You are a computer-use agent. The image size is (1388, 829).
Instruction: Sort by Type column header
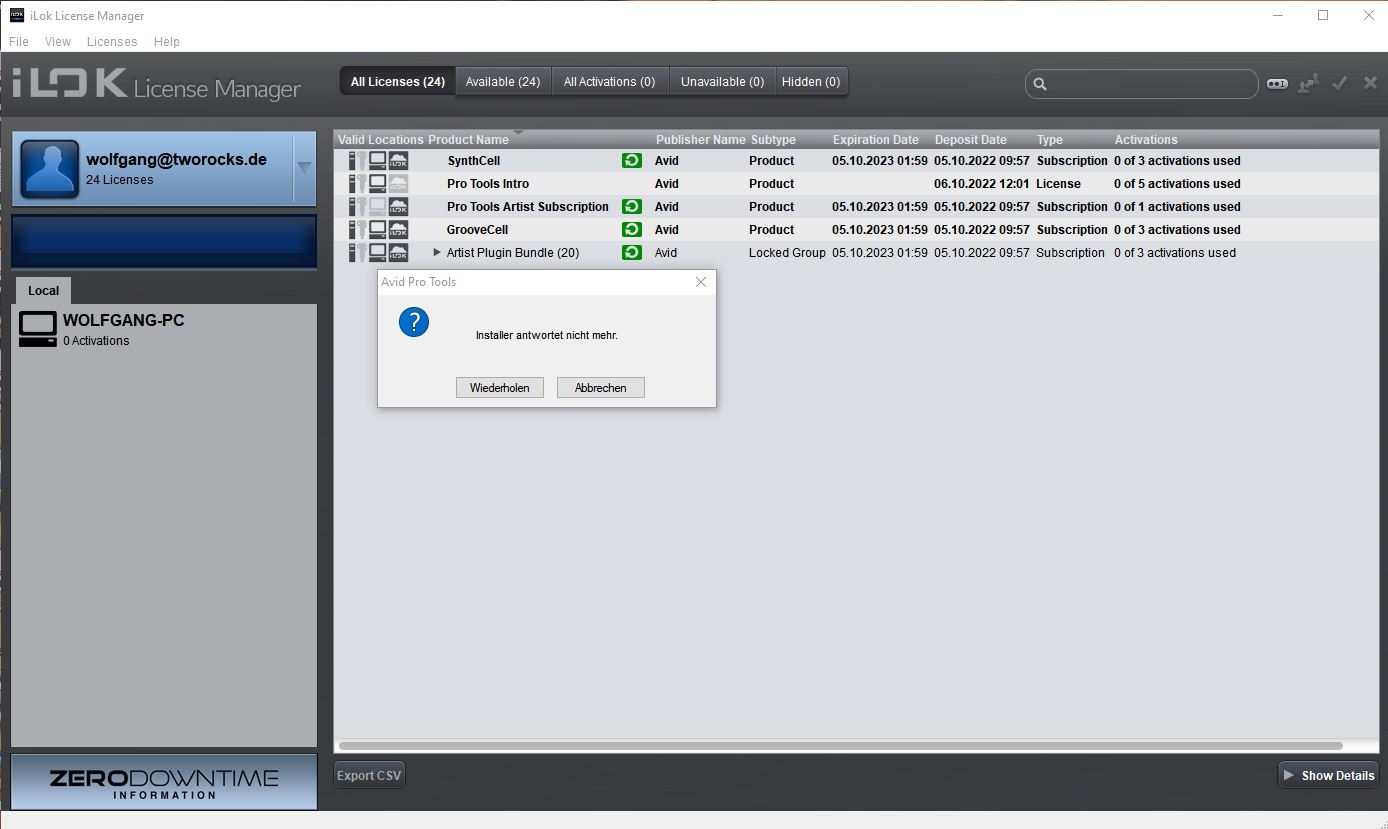(x=1049, y=140)
